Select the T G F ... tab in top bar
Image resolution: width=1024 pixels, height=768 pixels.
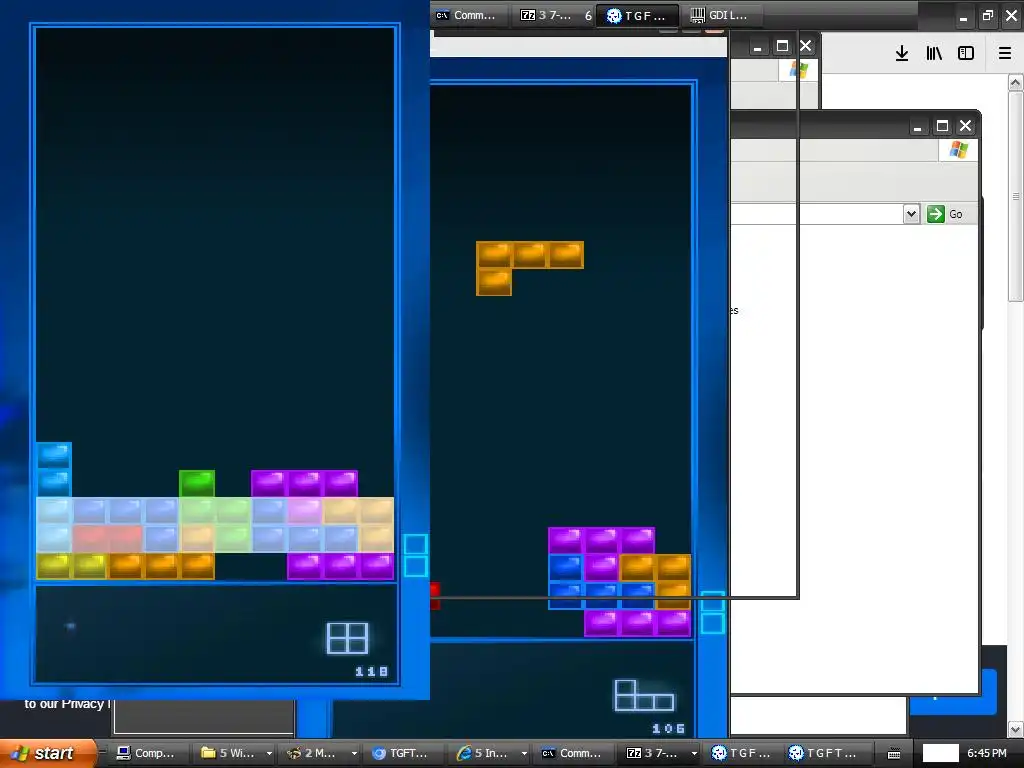[x=637, y=16]
